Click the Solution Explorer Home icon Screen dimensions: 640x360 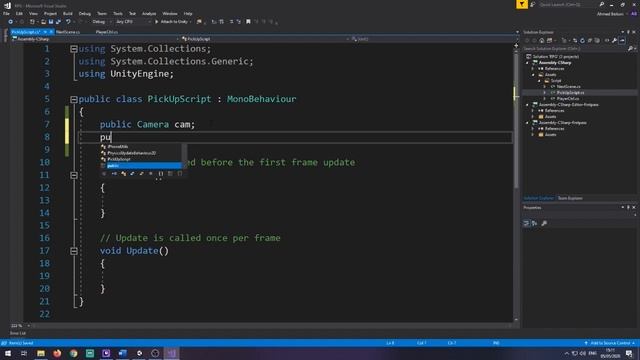point(542,40)
